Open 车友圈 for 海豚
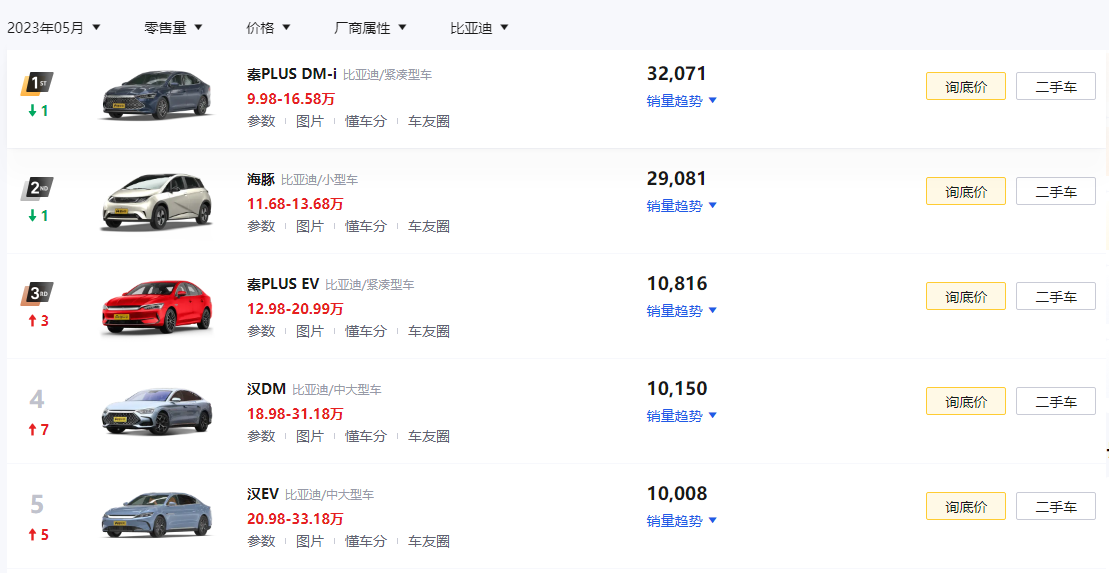Screen dimensions: 1109x573 429,226
